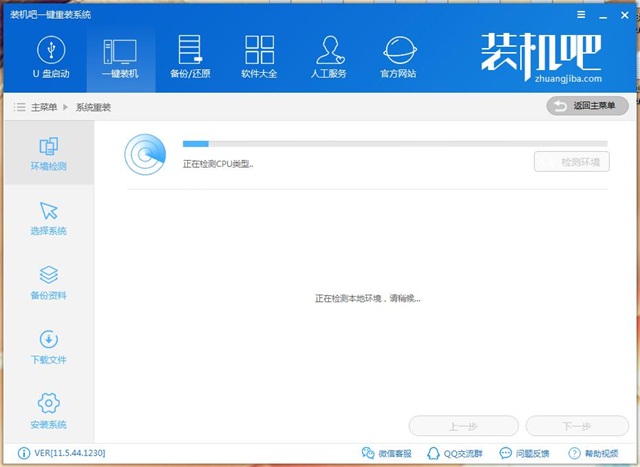Click the 下一步 next button
Screen dimensions: 640x467
coord(577,426)
